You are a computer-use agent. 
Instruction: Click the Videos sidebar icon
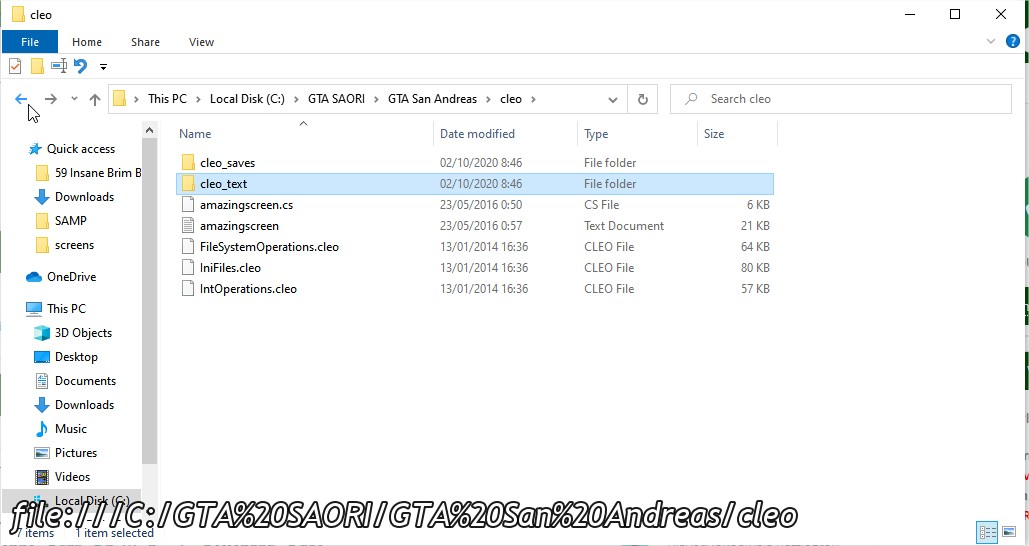click(x=42, y=477)
